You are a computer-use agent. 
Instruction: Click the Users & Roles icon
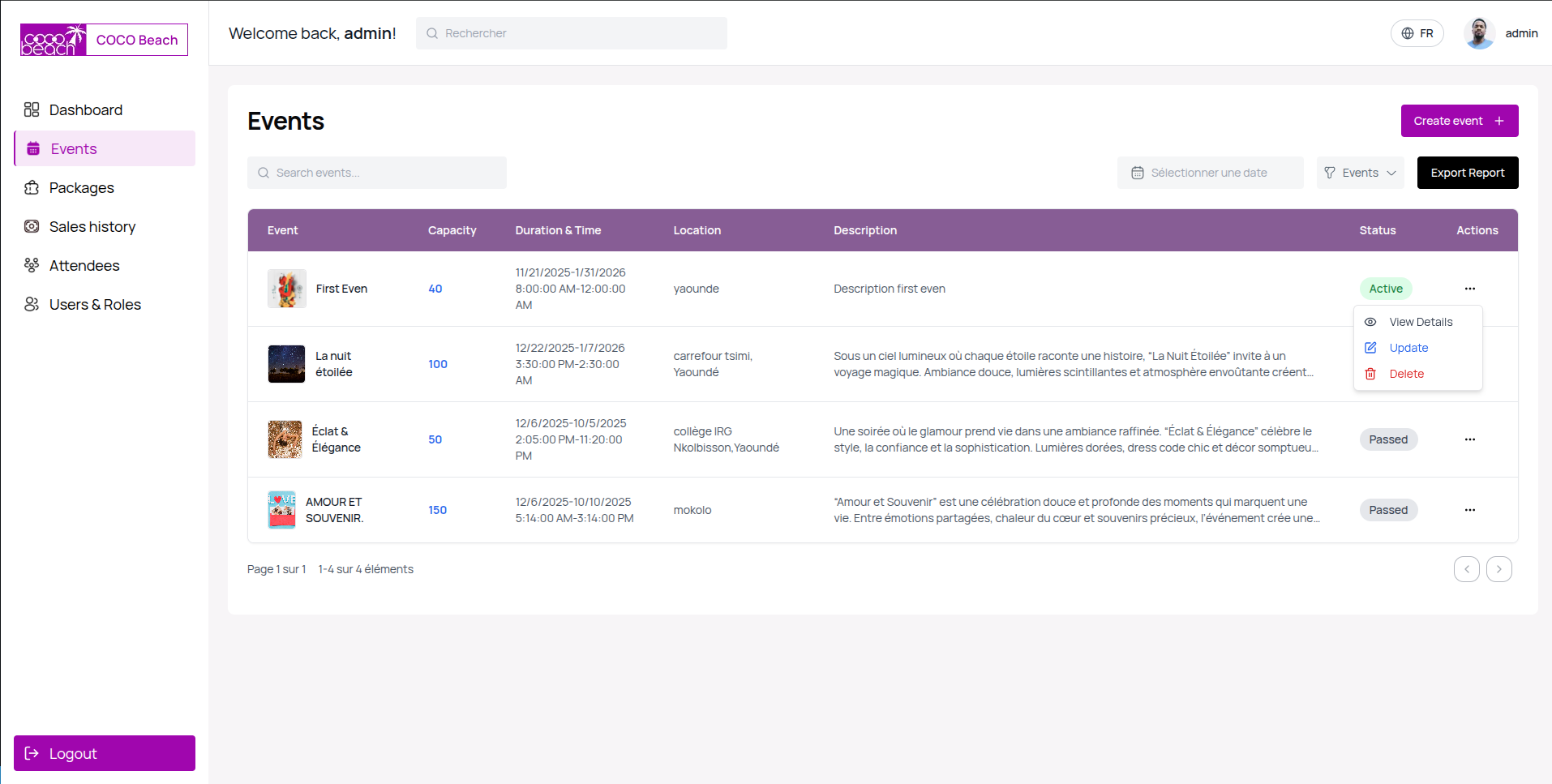[x=32, y=304]
